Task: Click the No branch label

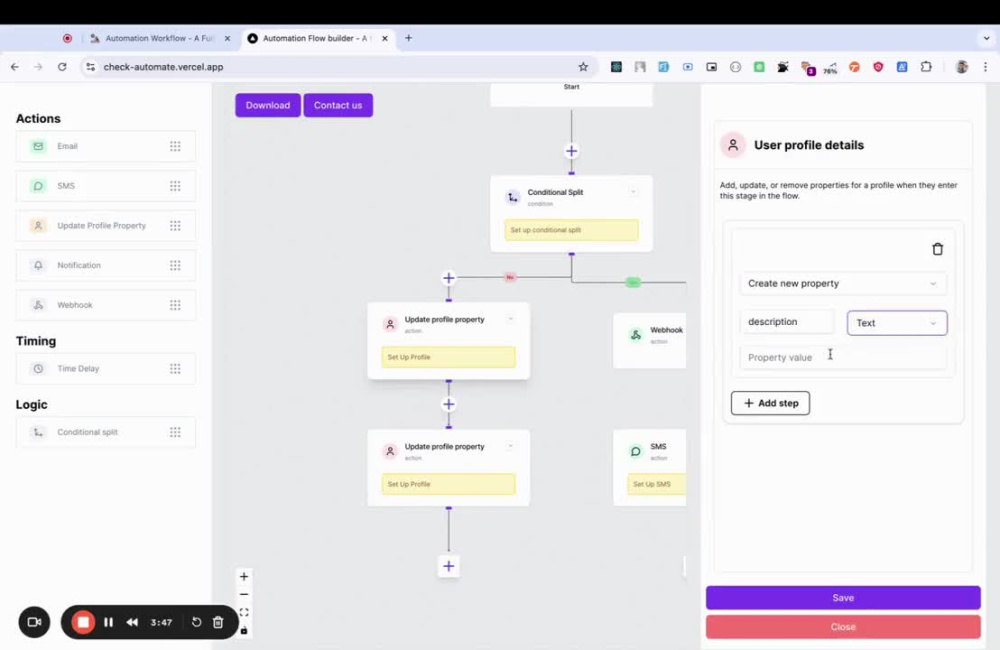Action: point(510,277)
